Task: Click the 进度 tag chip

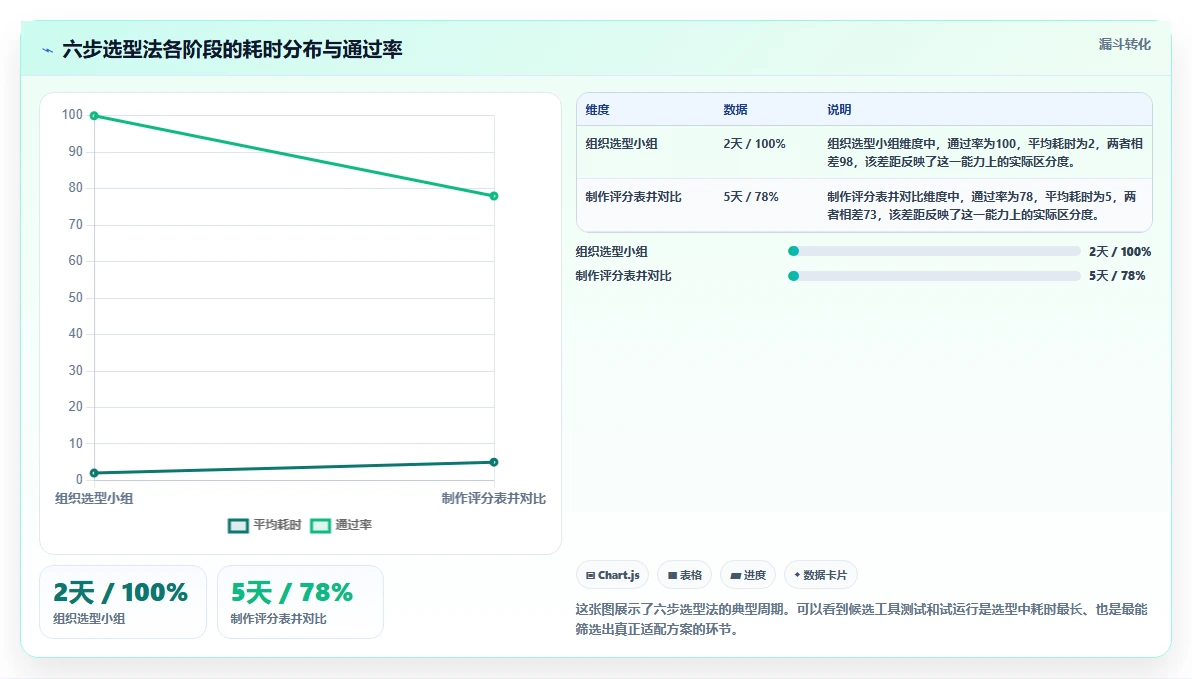Action: click(748, 575)
